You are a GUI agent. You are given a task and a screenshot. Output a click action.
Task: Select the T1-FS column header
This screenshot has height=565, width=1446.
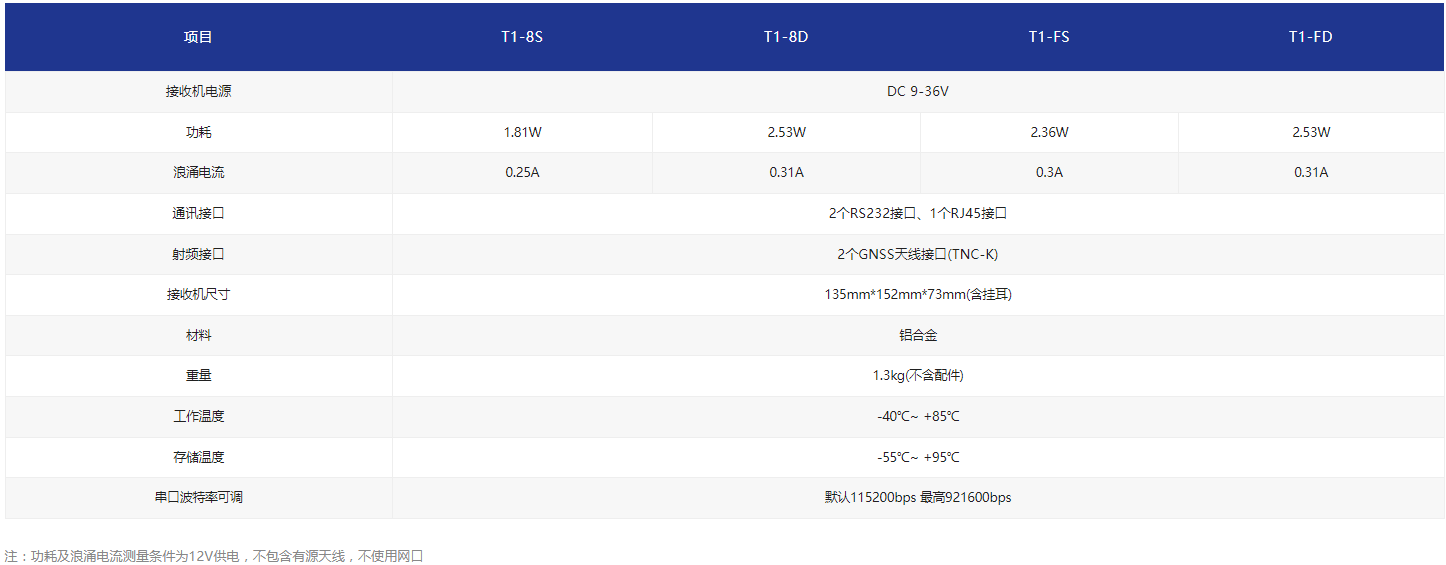coord(1049,37)
